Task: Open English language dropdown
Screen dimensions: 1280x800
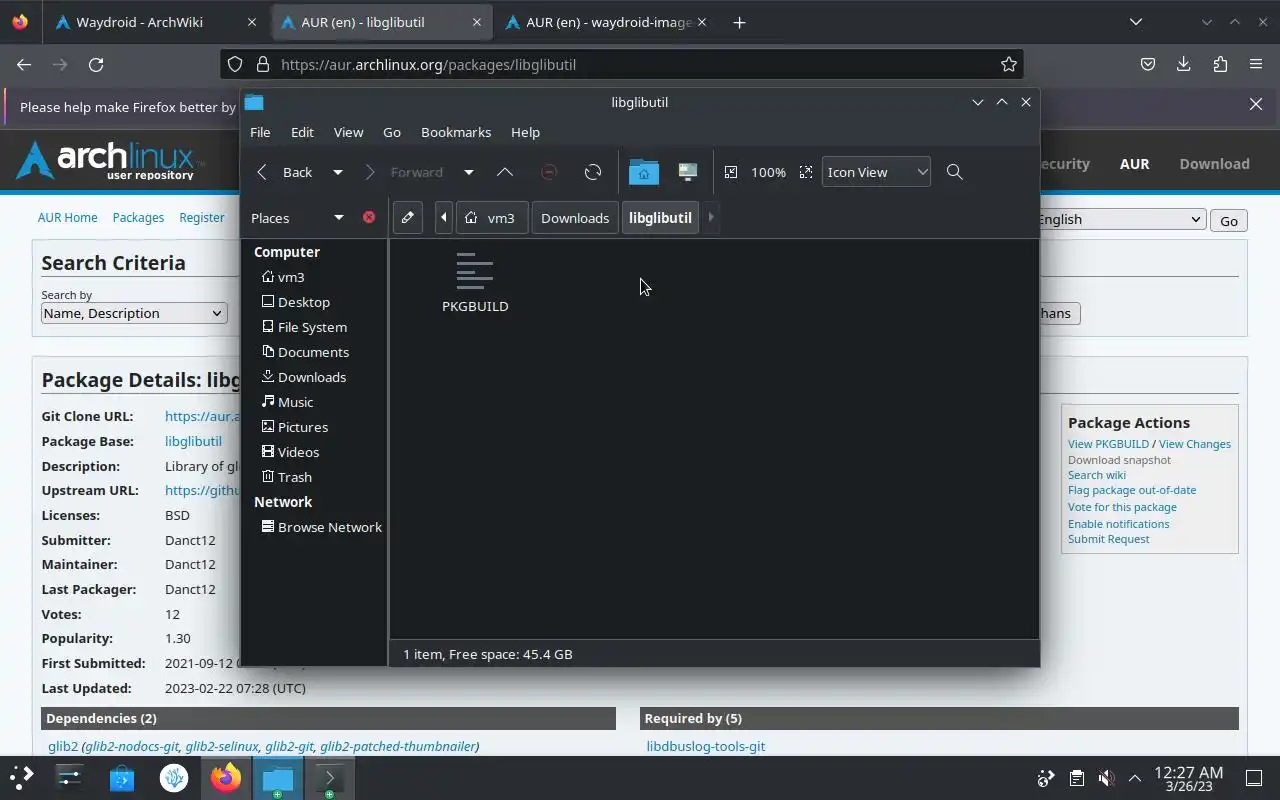Action: coord(1120,220)
